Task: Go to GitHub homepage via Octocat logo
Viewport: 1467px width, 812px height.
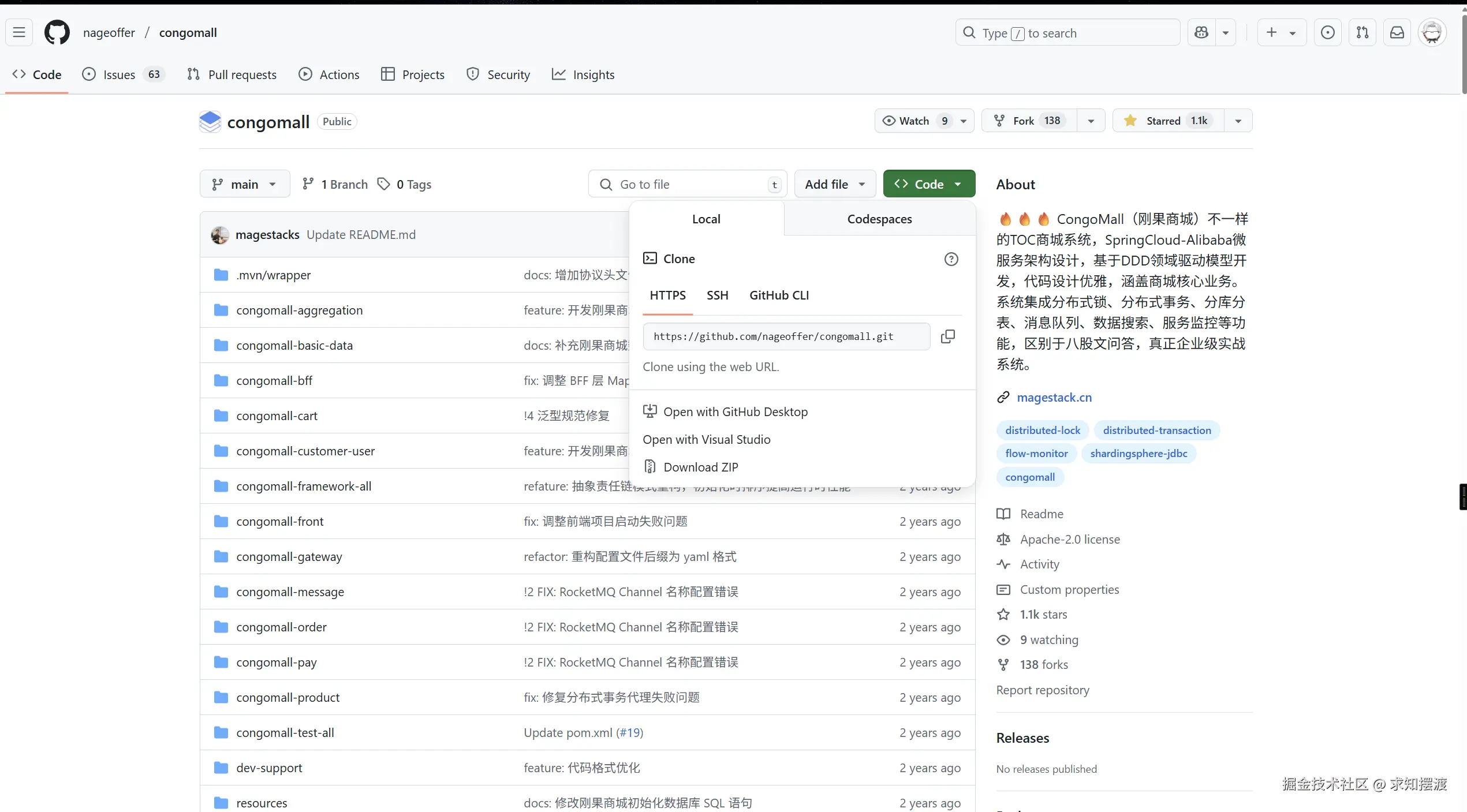Action: [x=57, y=32]
